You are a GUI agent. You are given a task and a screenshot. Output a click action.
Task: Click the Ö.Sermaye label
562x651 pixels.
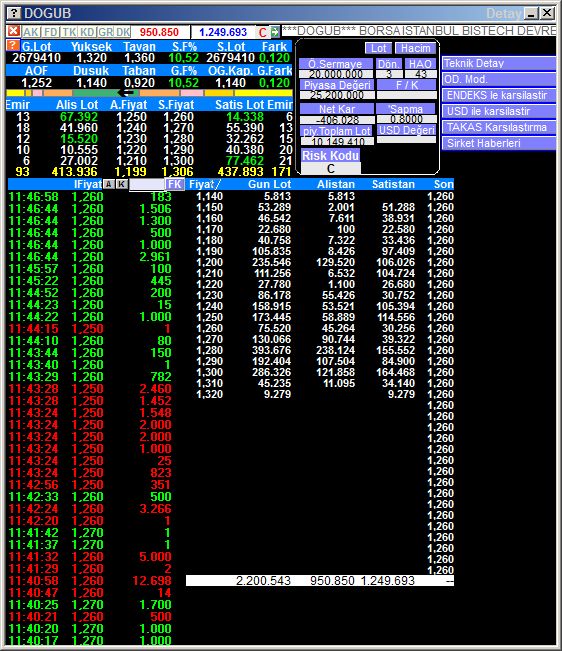(335, 64)
